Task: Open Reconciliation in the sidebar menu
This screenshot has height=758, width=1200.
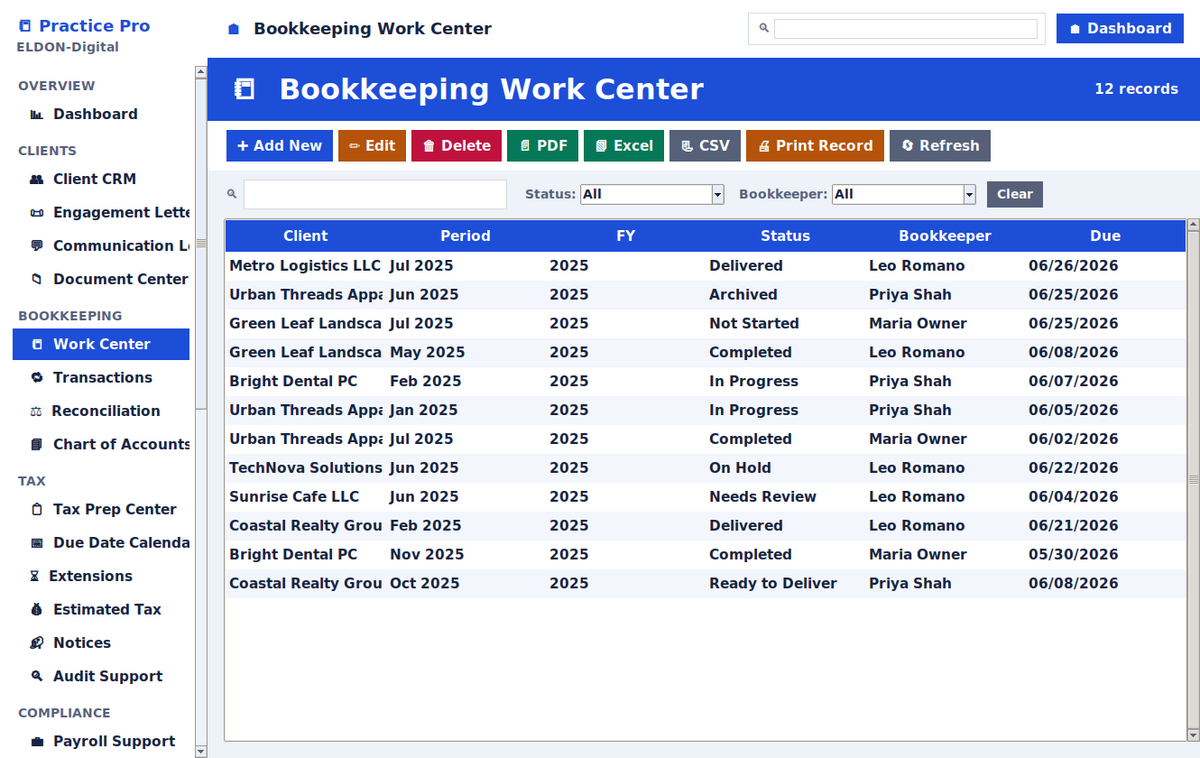Action: click(x=101, y=411)
